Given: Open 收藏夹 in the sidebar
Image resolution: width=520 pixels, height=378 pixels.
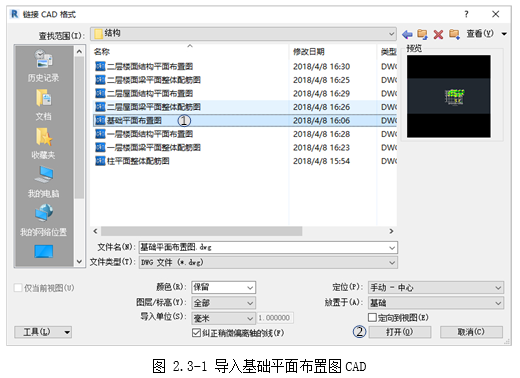Looking at the screenshot, I should click(x=44, y=143).
